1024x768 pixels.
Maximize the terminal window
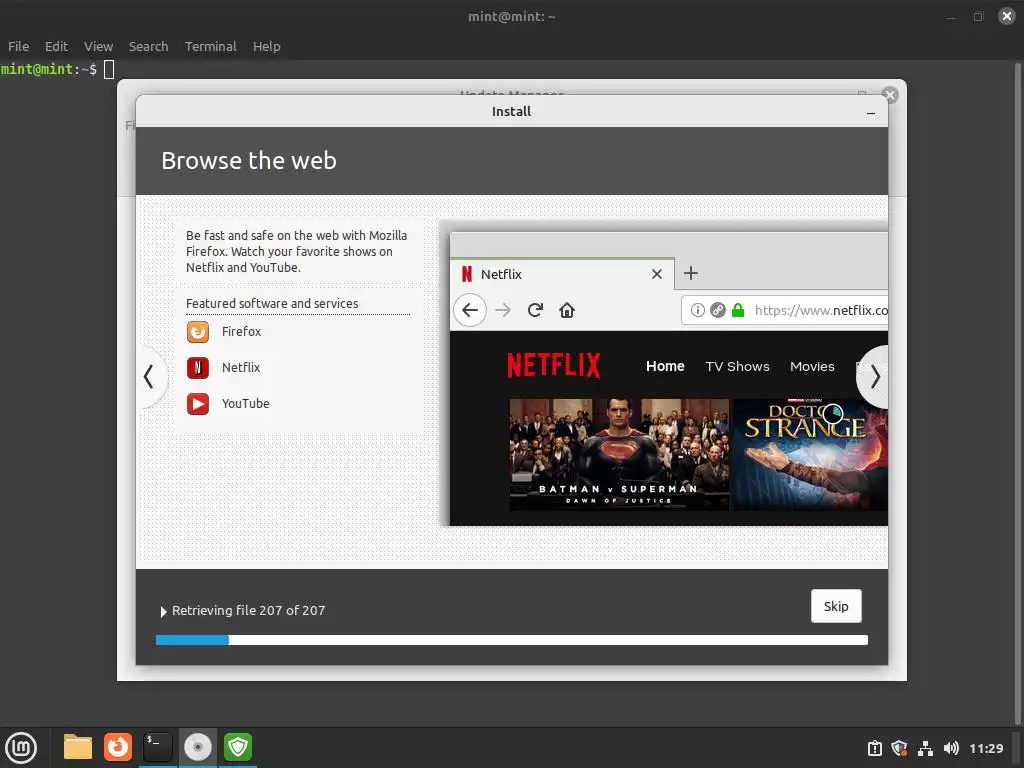click(978, 16)
